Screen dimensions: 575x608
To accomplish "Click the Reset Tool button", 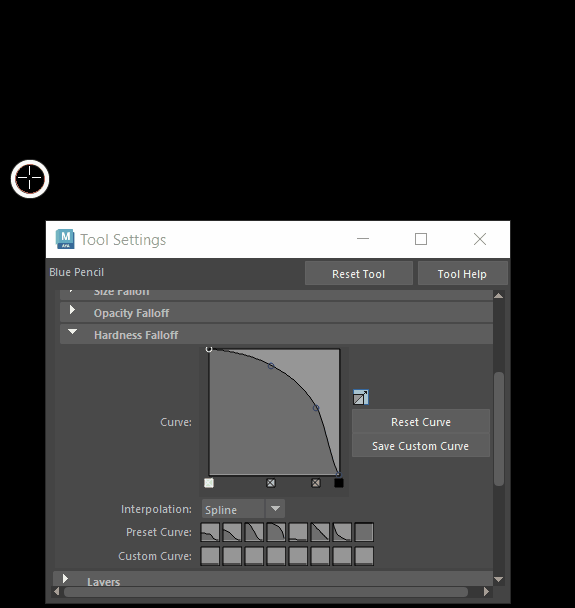I will click(359, 274).
